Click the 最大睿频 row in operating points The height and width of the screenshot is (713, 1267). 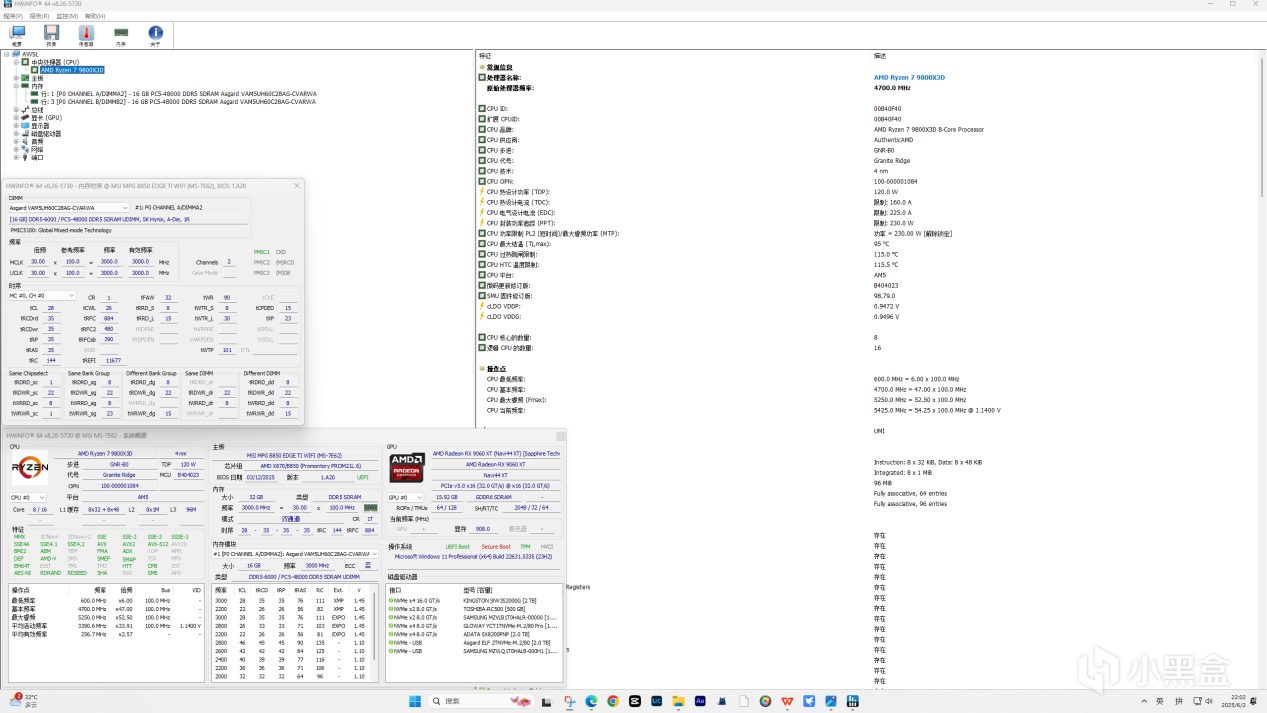pyautogui.click(x=106, y=617)
